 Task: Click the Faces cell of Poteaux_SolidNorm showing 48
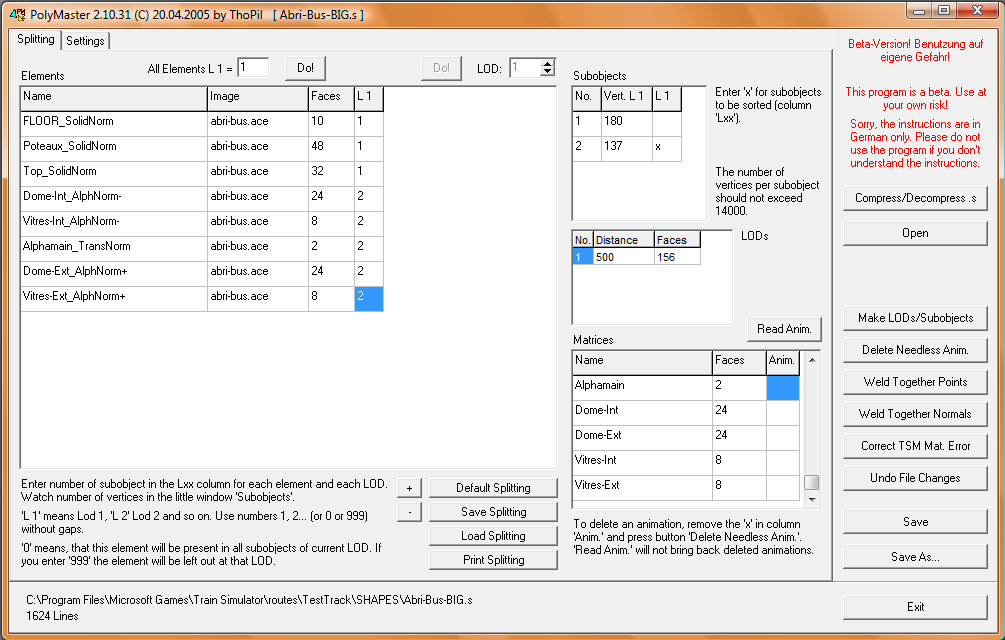(331, 148)
